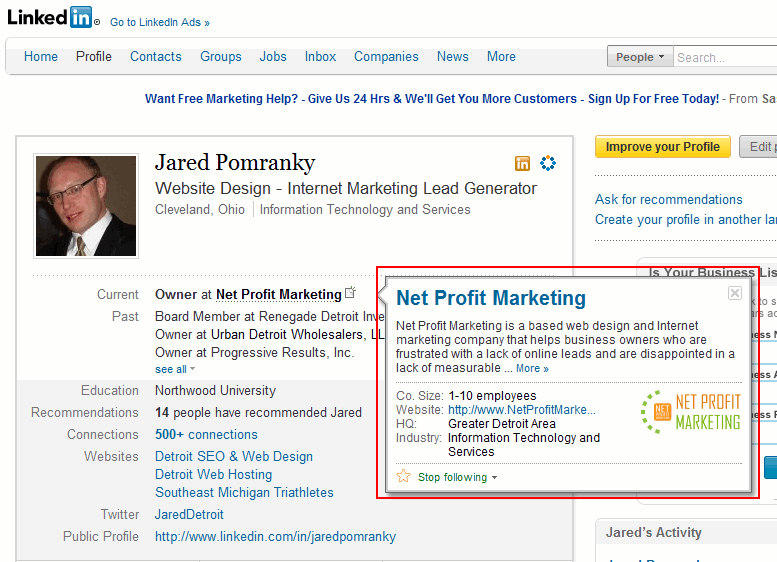Click the Greater Detroit Area HQ text
This screenshot has height=562, width=777.
502,424
